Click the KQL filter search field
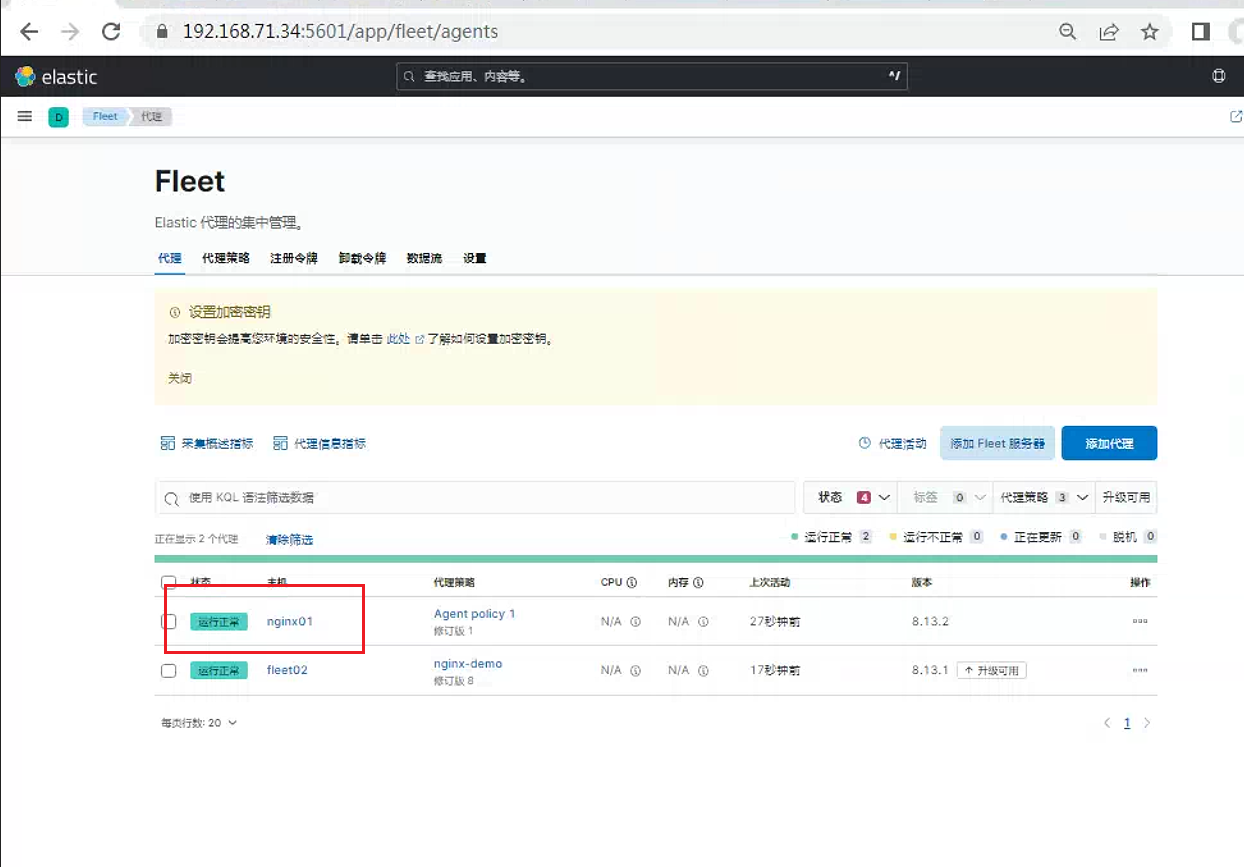The width and height of the screenshot is (1244, 867). pyautogui.click(x=475, y=497)
